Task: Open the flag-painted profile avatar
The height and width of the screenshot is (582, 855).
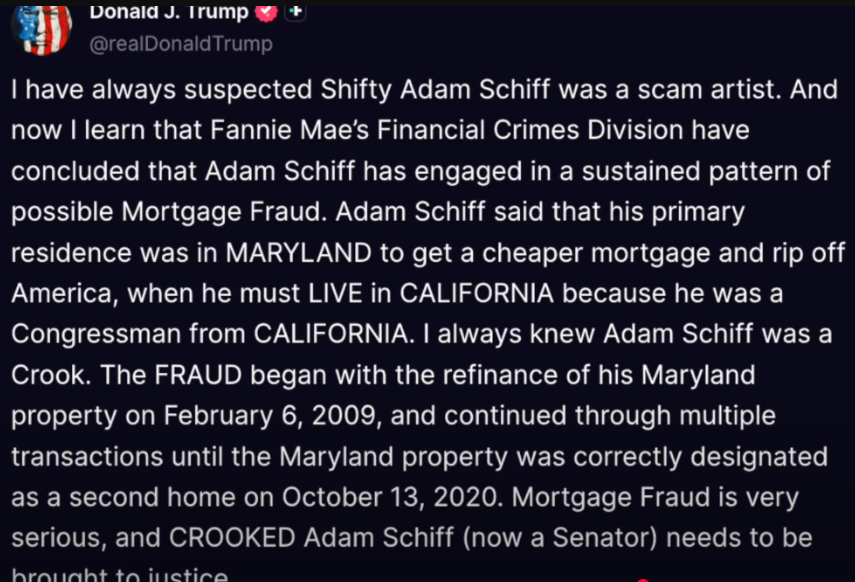Action: (42, 29)
